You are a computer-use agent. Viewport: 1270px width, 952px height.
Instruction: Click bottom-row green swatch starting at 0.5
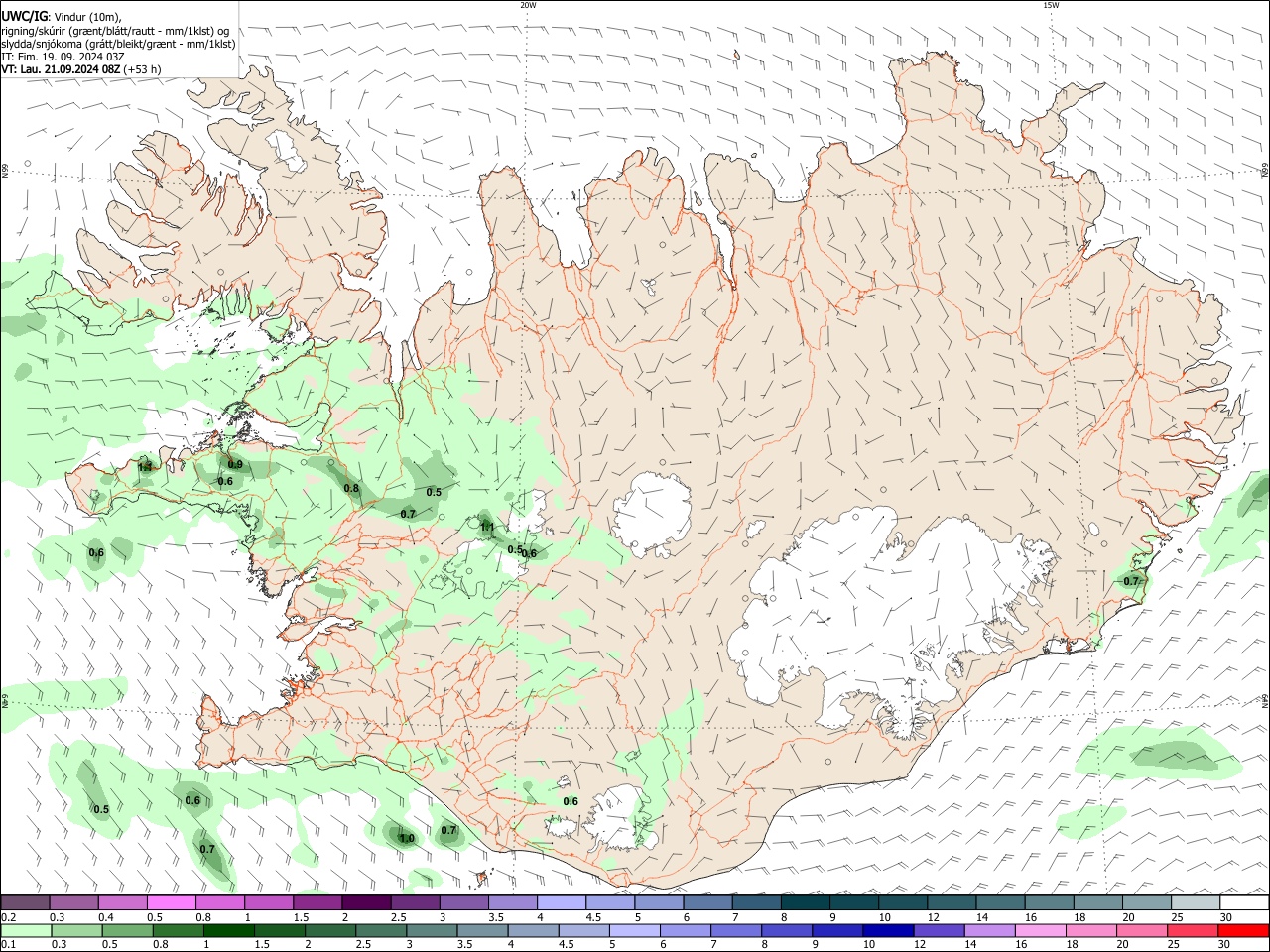pos(127,930)
